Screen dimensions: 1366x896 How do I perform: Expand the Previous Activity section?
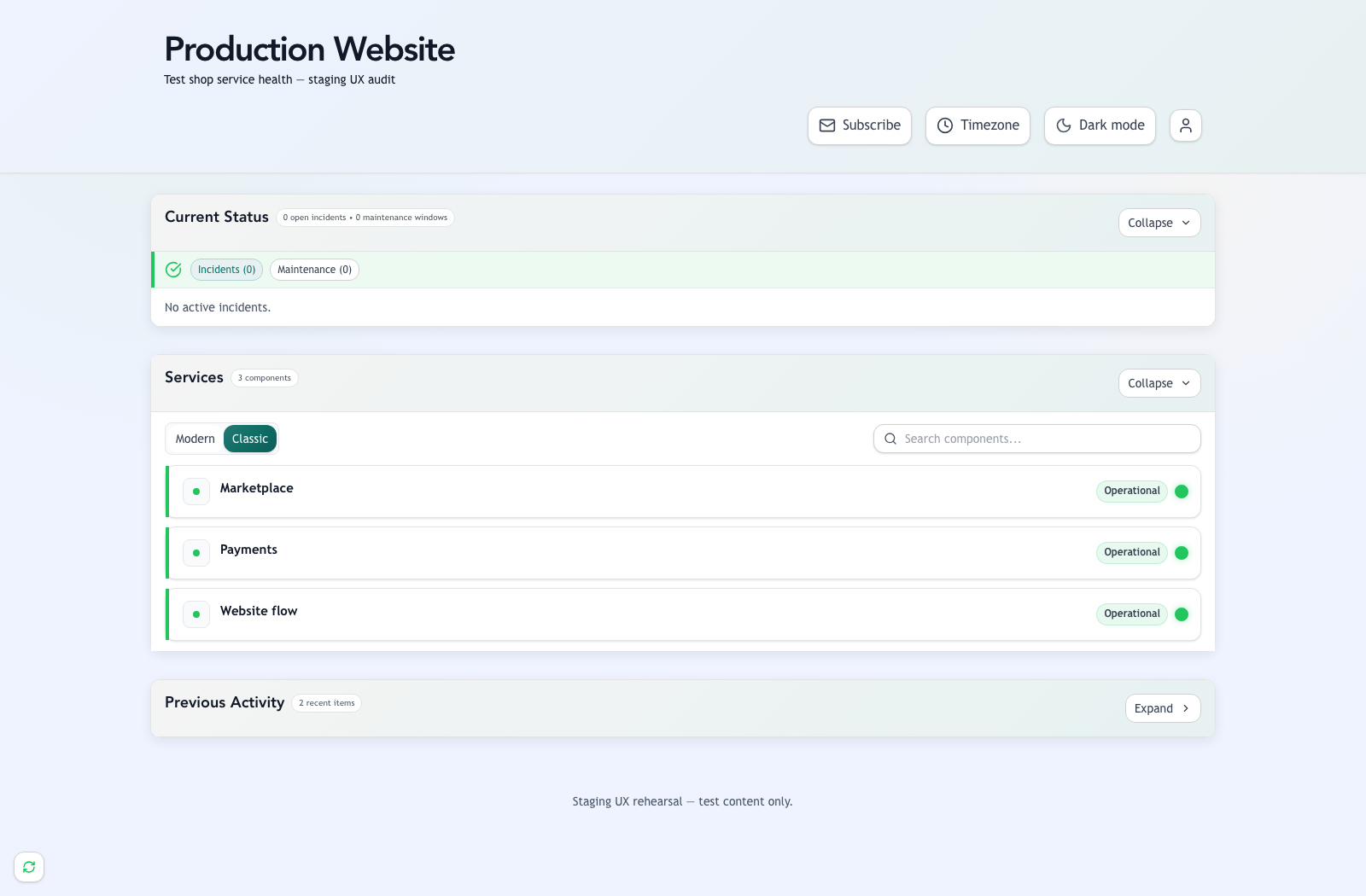click(x=1163, y=708)
